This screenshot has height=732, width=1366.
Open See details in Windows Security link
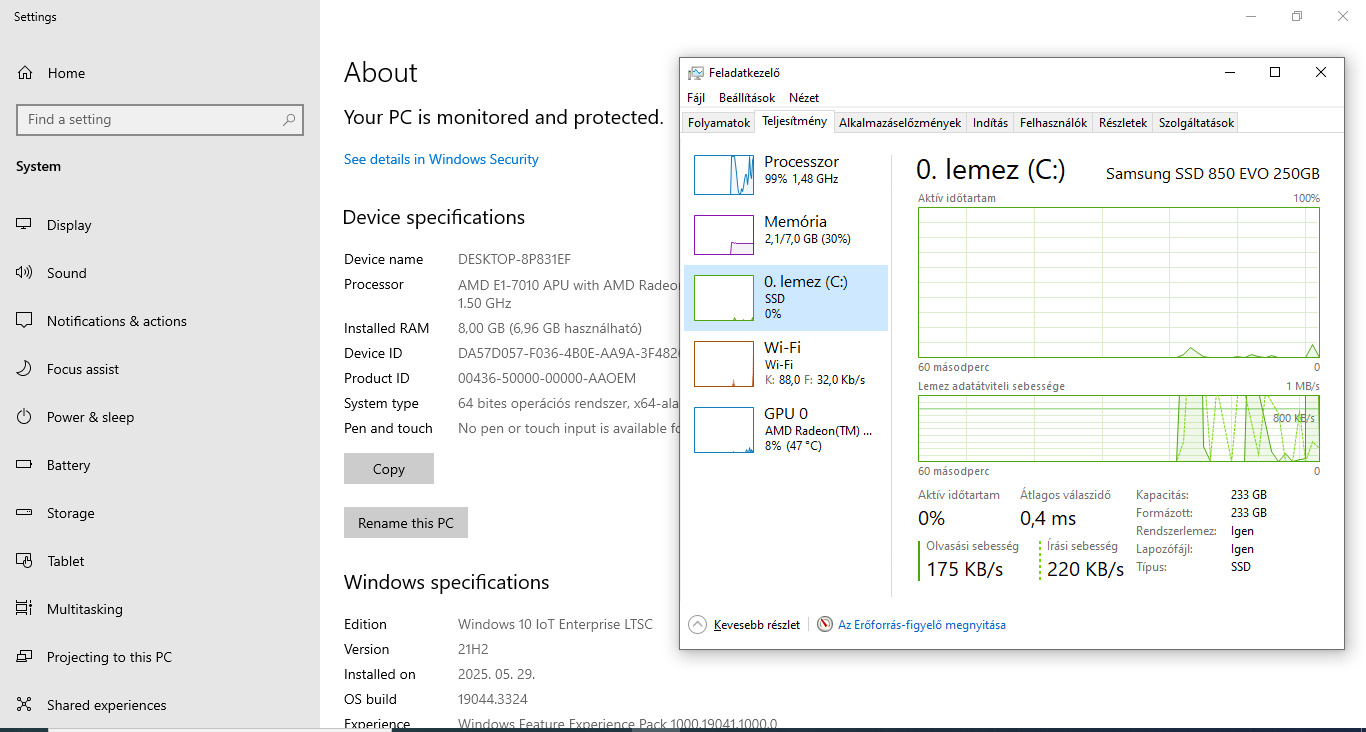pyautogui.click(x=441, y=159)
